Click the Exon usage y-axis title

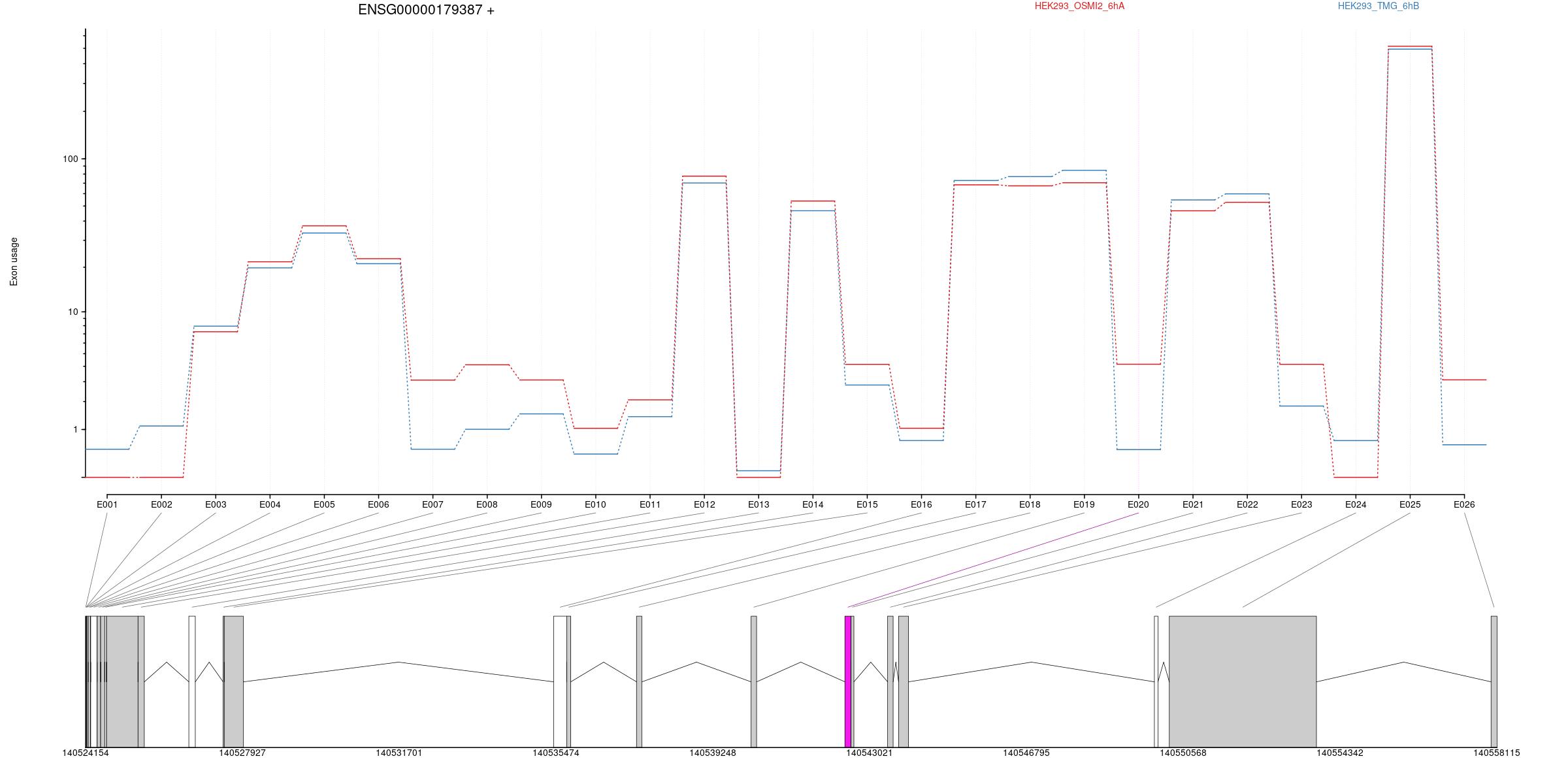tap(14, 261)
